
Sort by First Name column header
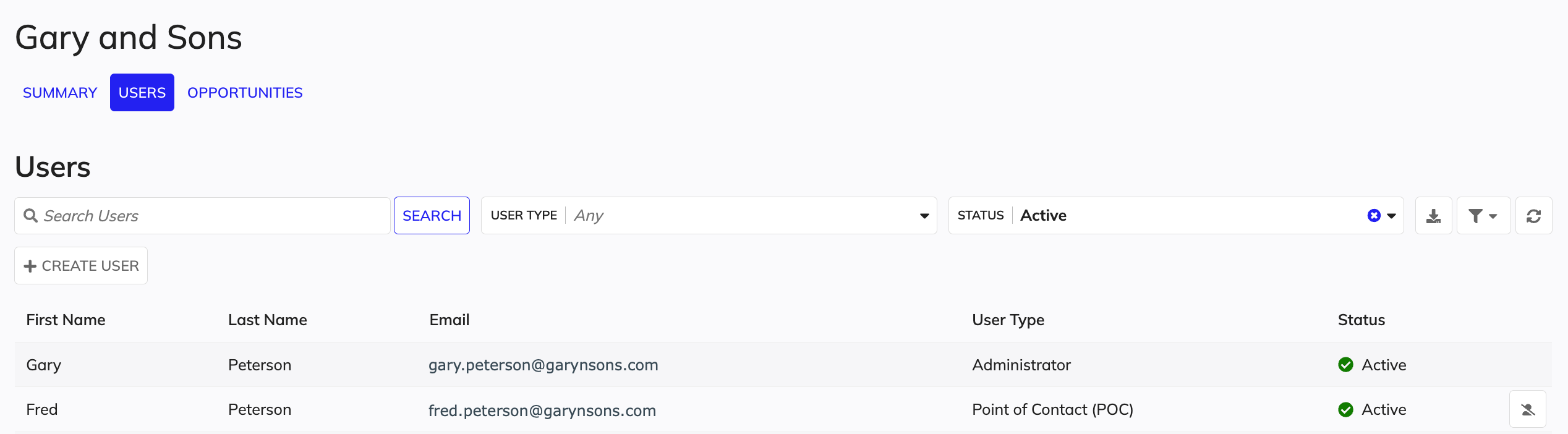pyautogui.click(x=66, y=320)
